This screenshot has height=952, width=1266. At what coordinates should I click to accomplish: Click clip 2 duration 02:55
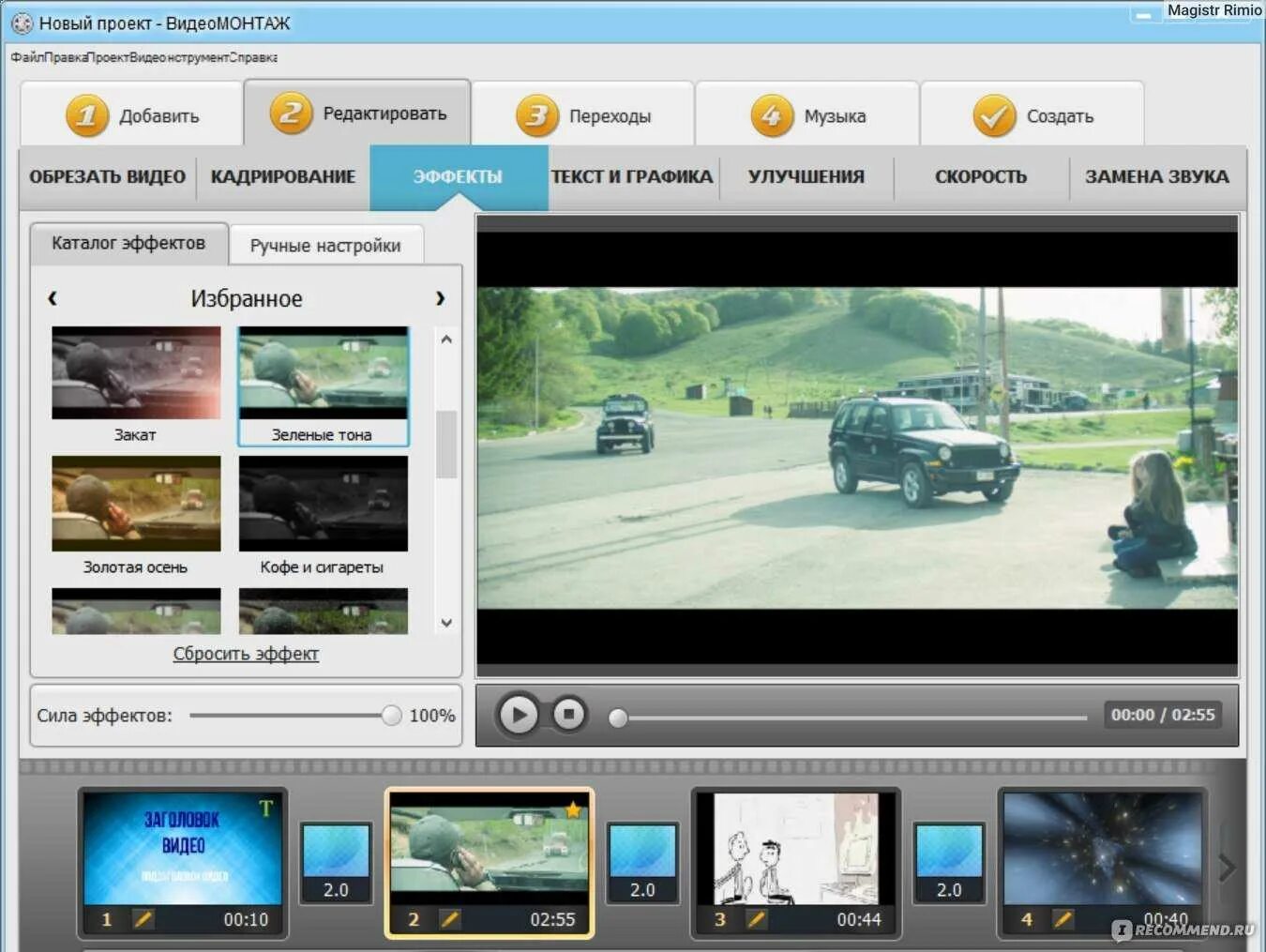[552, 919]
